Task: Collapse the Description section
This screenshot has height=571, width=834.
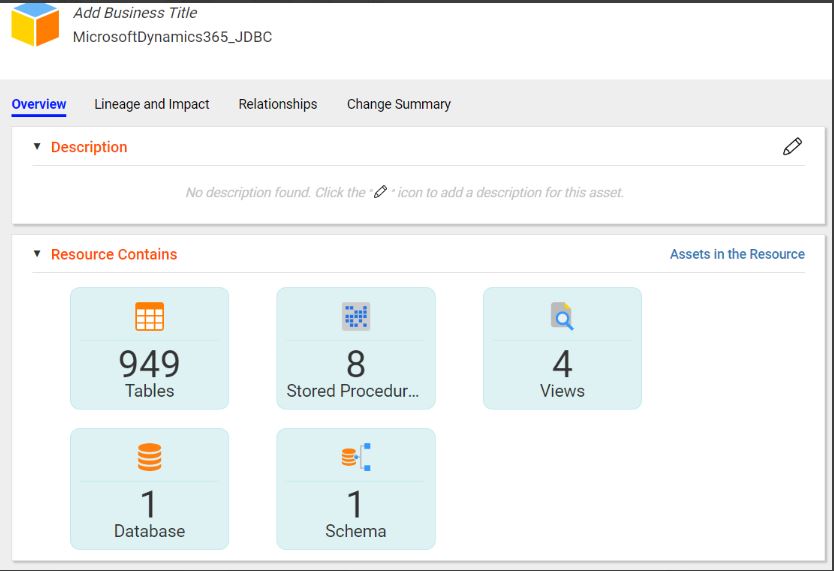Action: point(37,146)
